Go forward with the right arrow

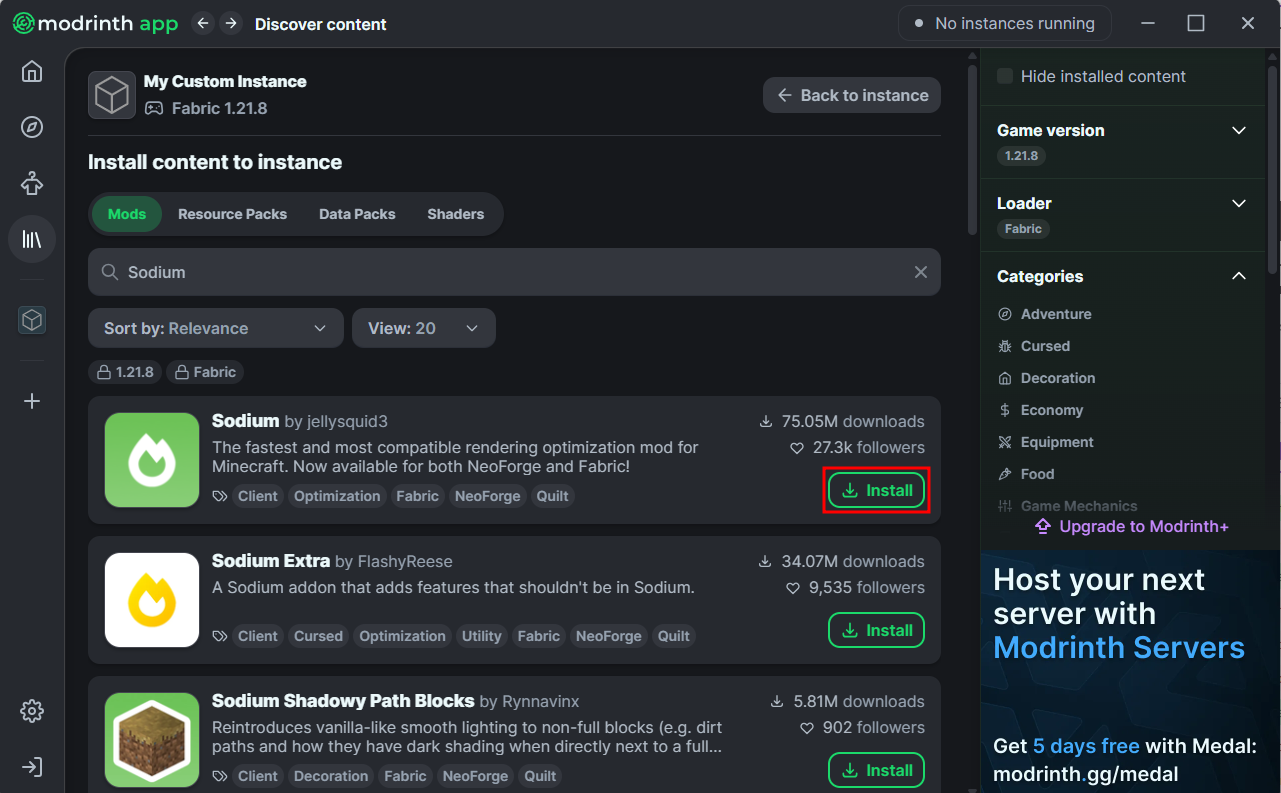point(231,23)
